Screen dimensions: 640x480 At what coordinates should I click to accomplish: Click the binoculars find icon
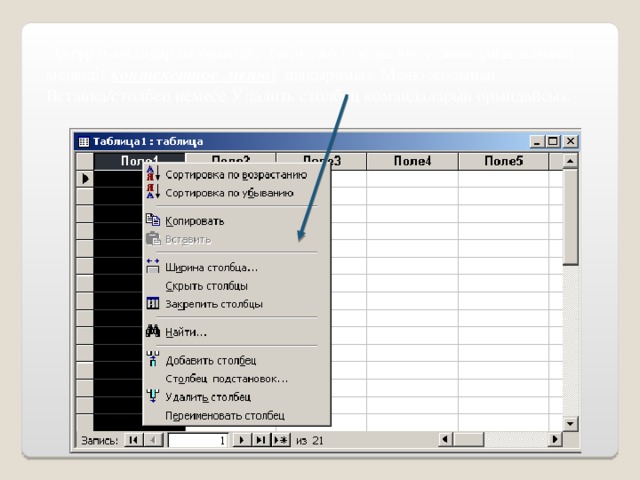coord(153,331)
